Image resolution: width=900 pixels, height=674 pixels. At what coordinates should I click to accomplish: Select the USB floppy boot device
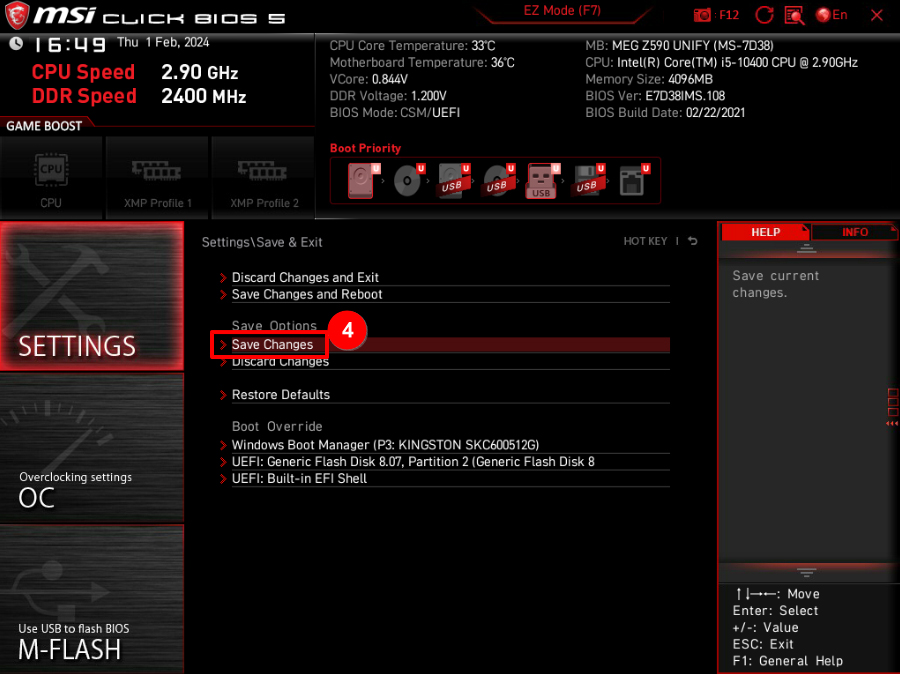(588, 181)
